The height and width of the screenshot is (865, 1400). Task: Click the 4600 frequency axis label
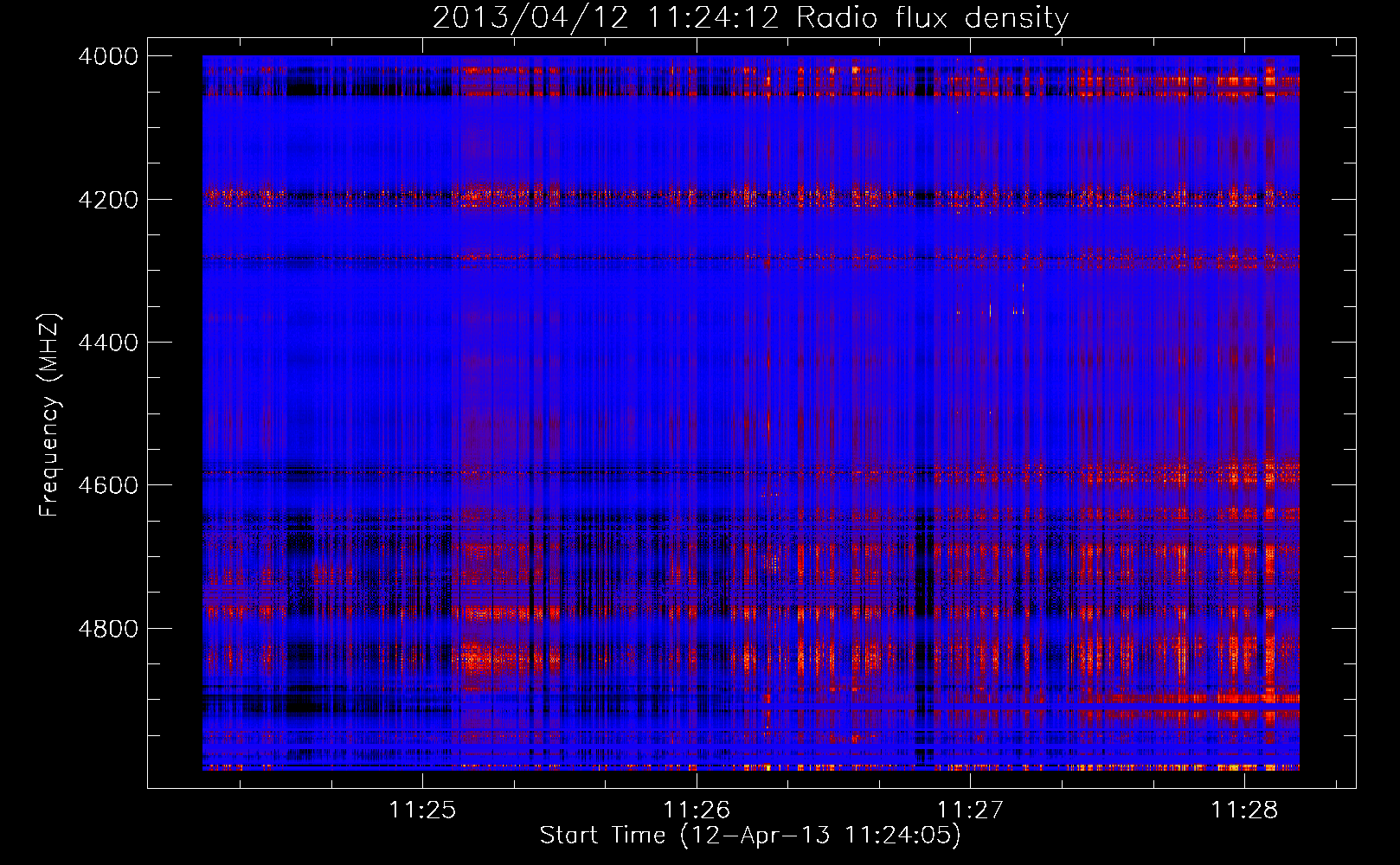pos(108,485)
